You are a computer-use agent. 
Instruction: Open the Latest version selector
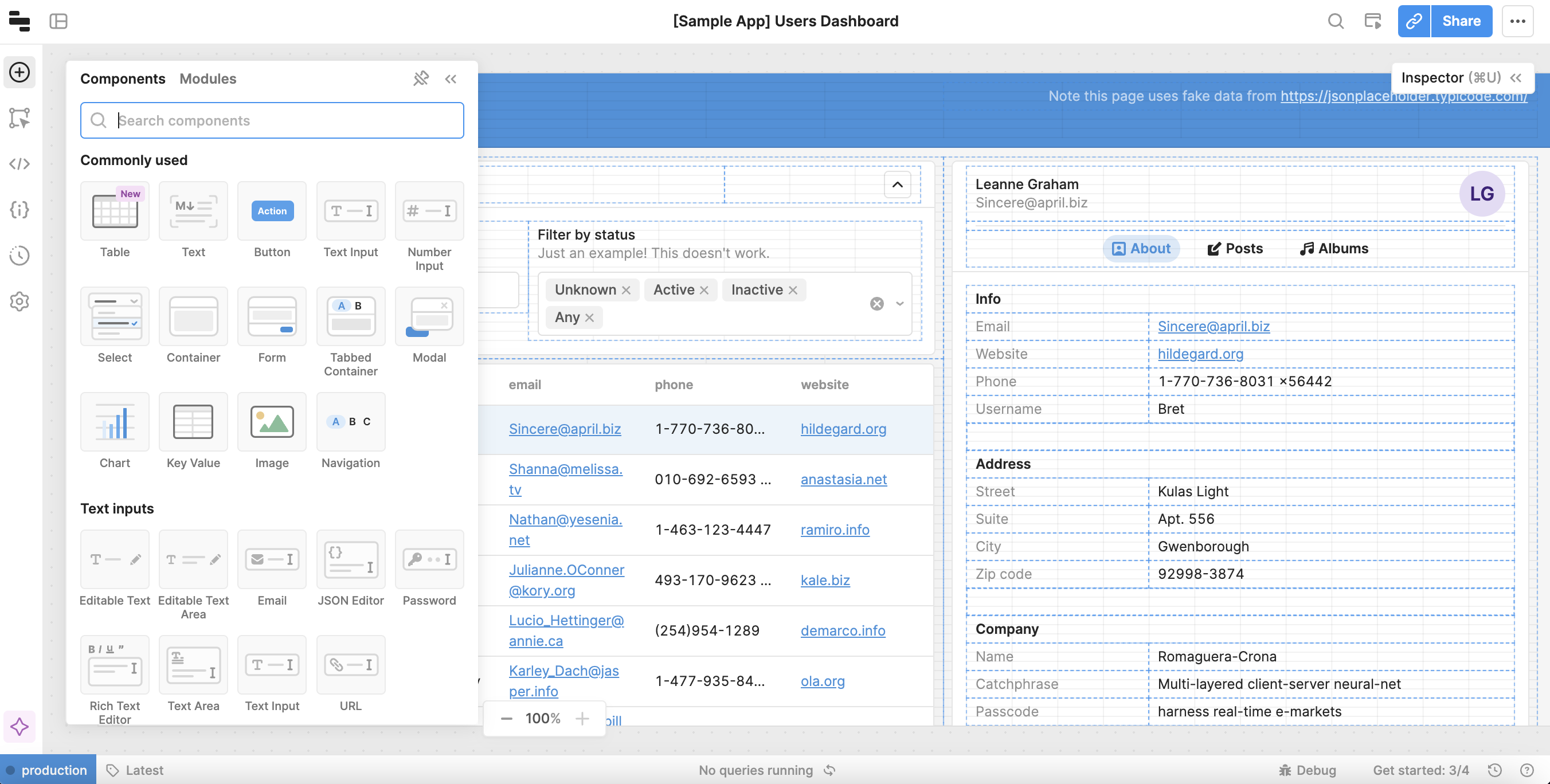[135, 770]
